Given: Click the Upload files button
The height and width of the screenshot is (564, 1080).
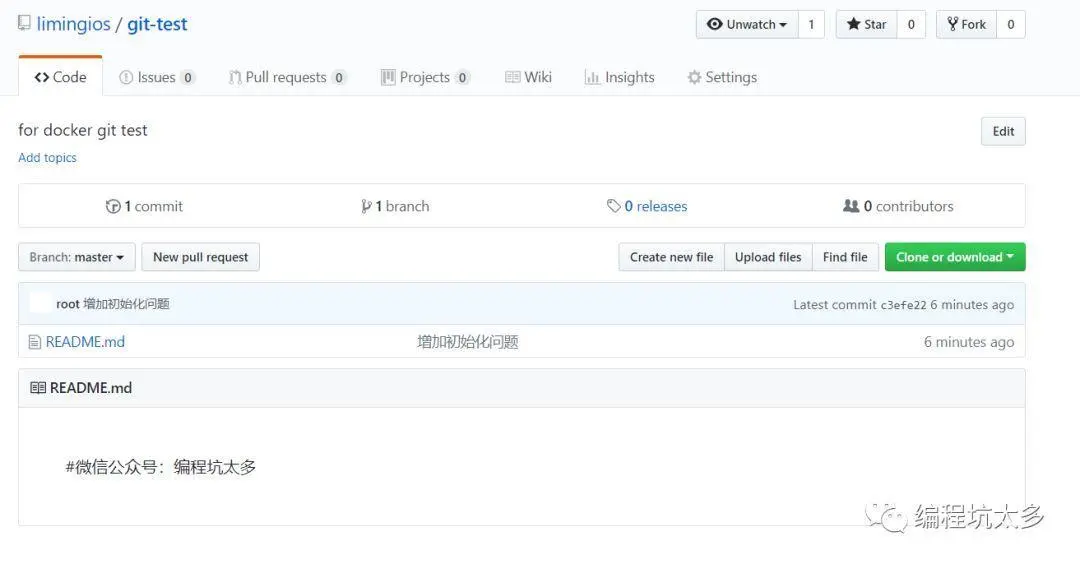Looking at the screenshot, I should tap(768, 257).
